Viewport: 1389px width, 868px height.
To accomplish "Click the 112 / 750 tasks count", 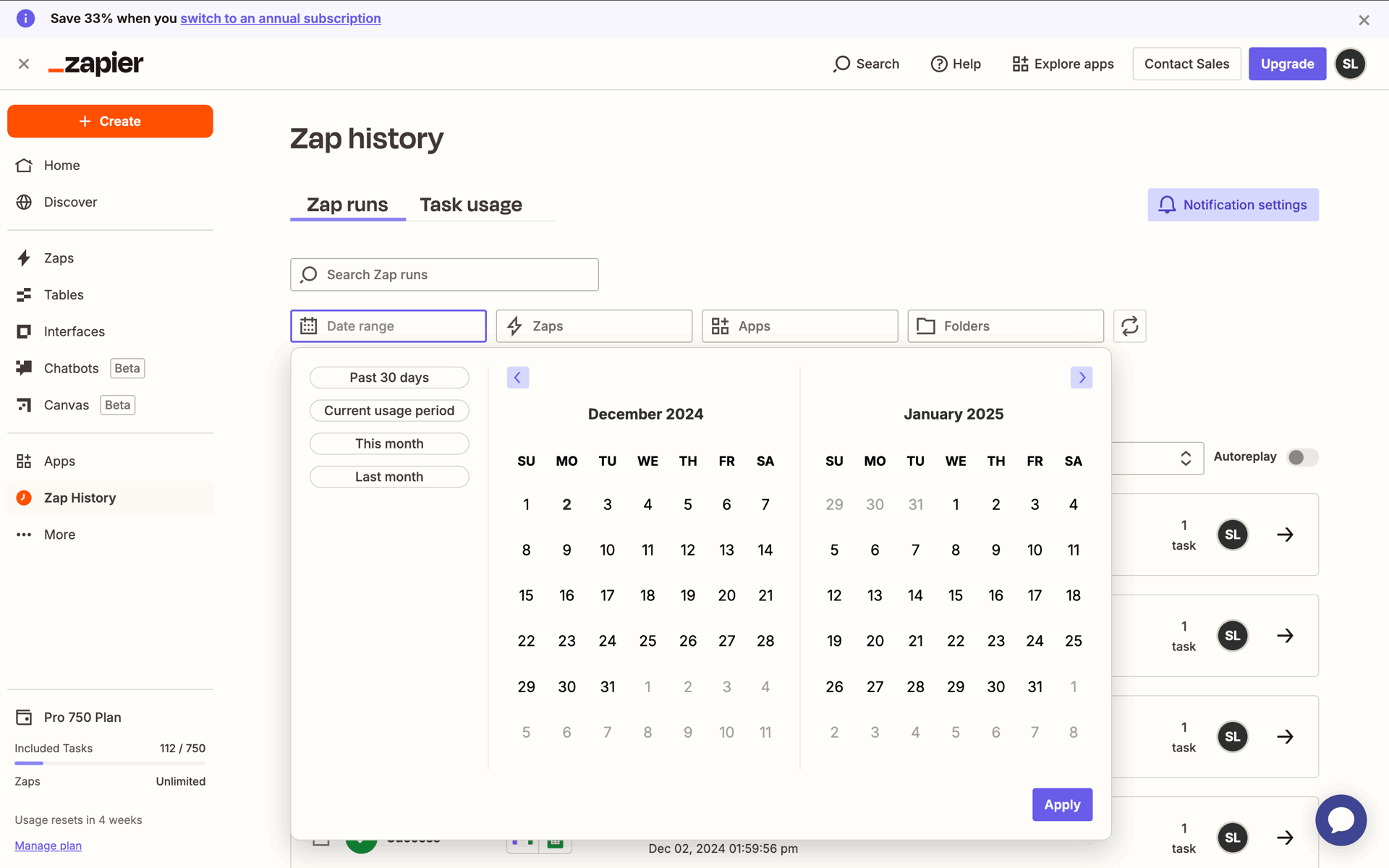I will [x=182, y=748].
